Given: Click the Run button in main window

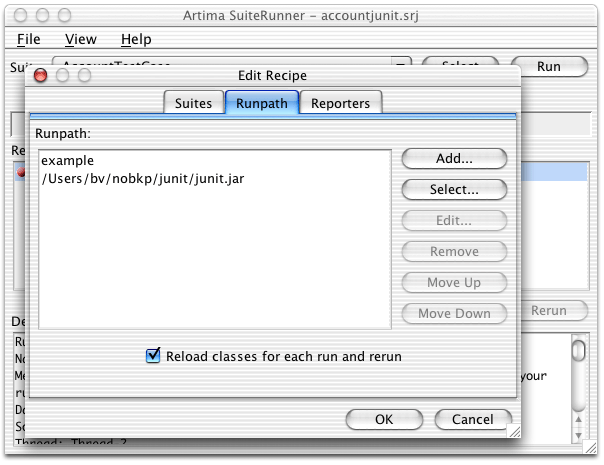Looking at the screenshot, I should click(549, 67).
